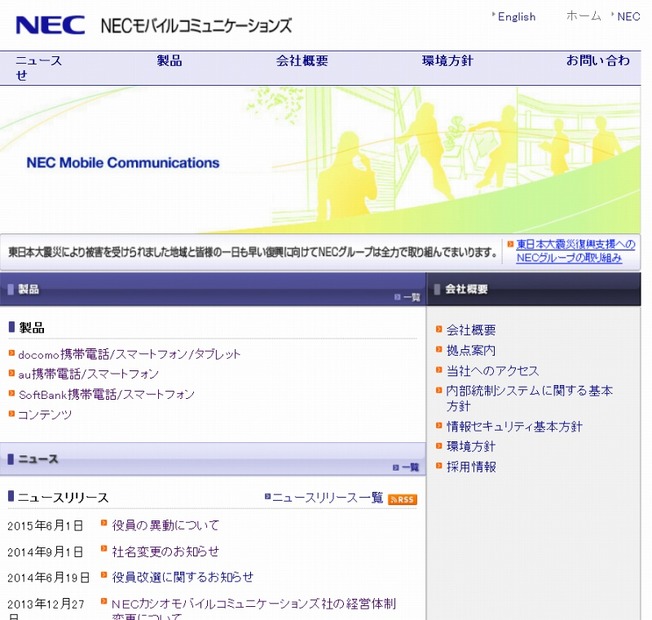Open 拠点案内 sidebar link
This screenshot has height=620, width=652.
pos(471,351)
